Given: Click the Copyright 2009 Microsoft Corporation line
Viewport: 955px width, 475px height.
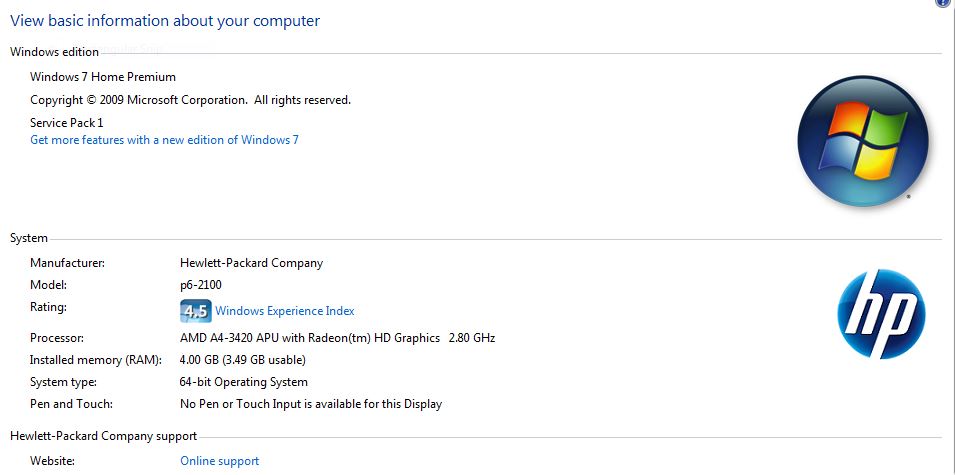Looking at the screenshot, I should pos(191,100).
